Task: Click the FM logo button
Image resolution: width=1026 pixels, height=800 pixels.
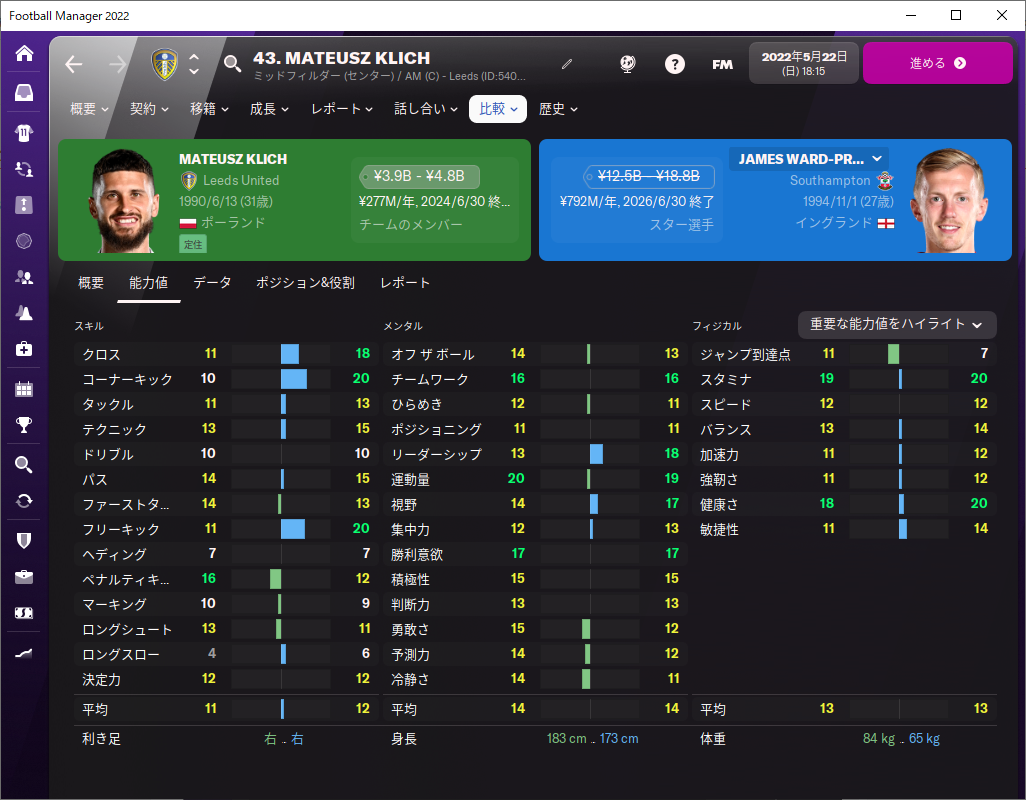Action: pos(722,64)
